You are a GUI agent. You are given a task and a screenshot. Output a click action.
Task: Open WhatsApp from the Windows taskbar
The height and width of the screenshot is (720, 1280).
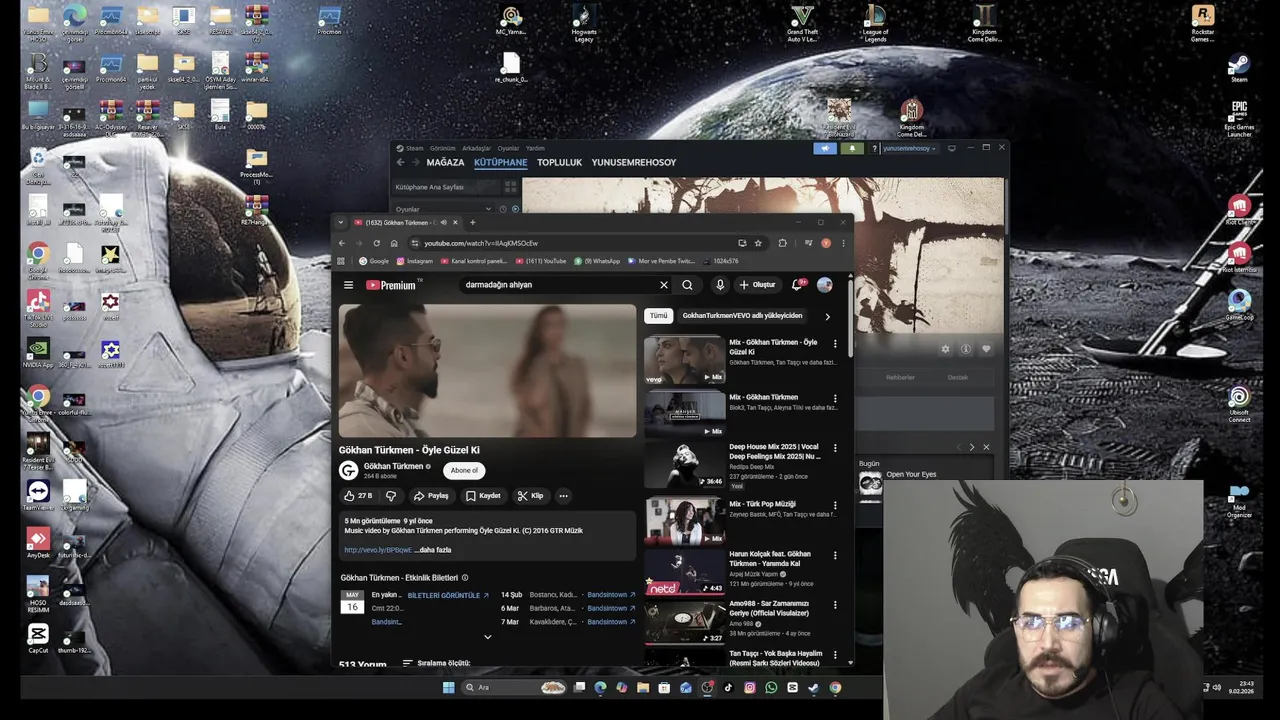(x=771, y=688)
